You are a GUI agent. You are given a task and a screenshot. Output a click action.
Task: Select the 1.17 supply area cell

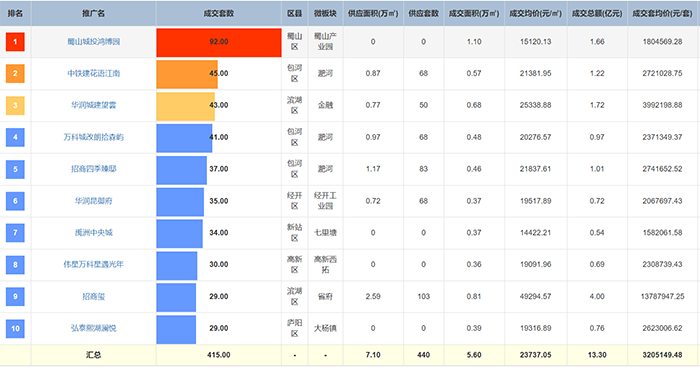[373, 169]
